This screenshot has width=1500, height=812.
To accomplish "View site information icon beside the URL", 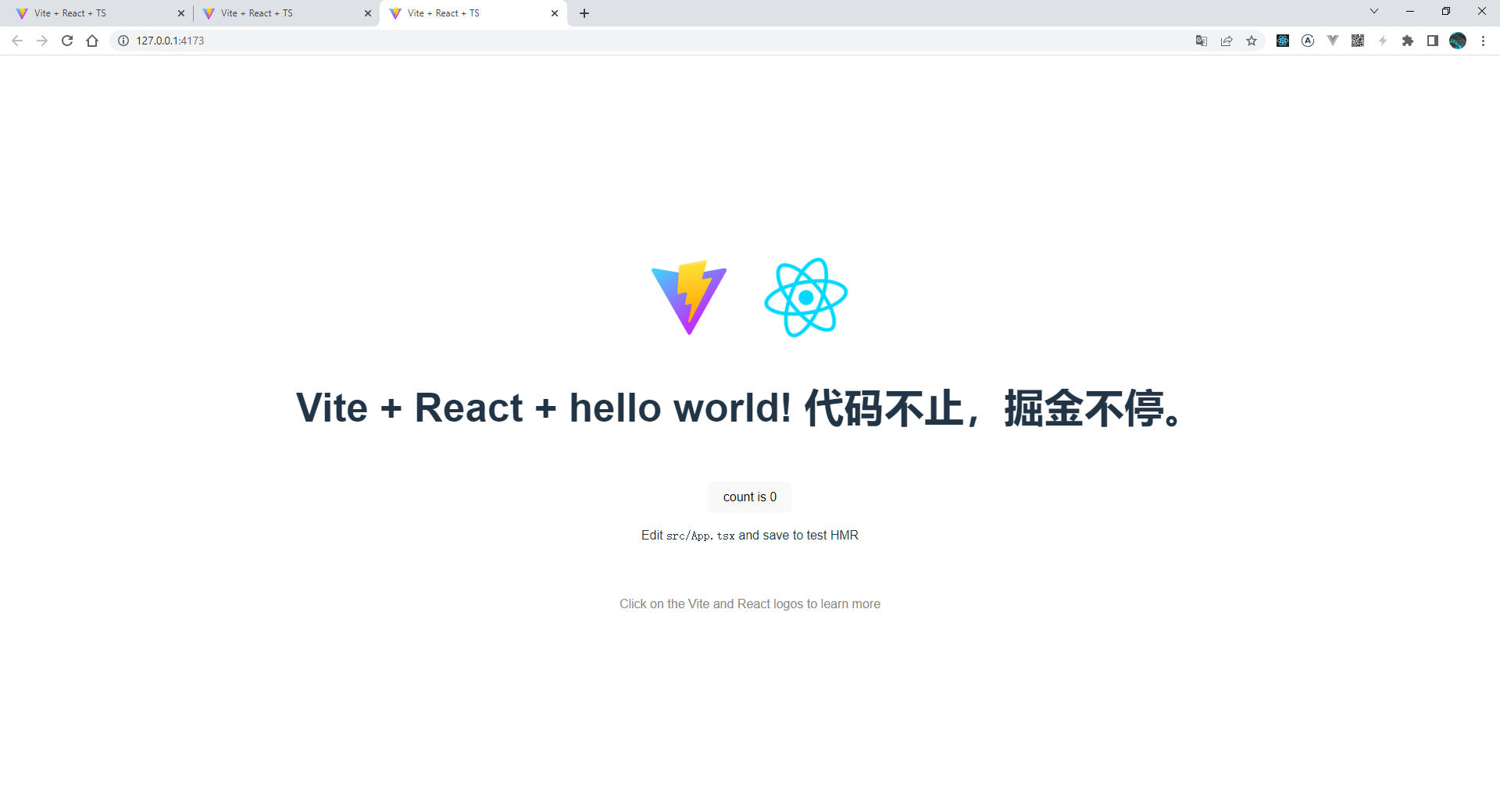I will tap(123, 41).
